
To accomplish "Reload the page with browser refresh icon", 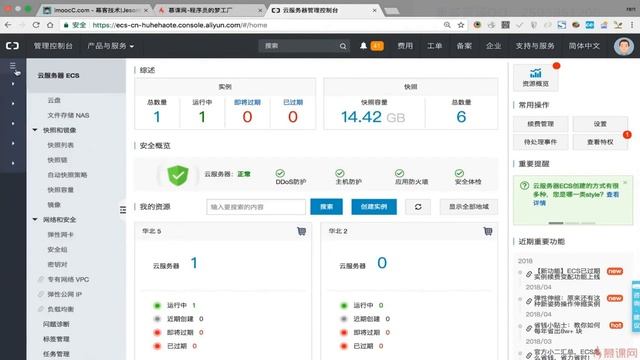I will tap(36, 25).
